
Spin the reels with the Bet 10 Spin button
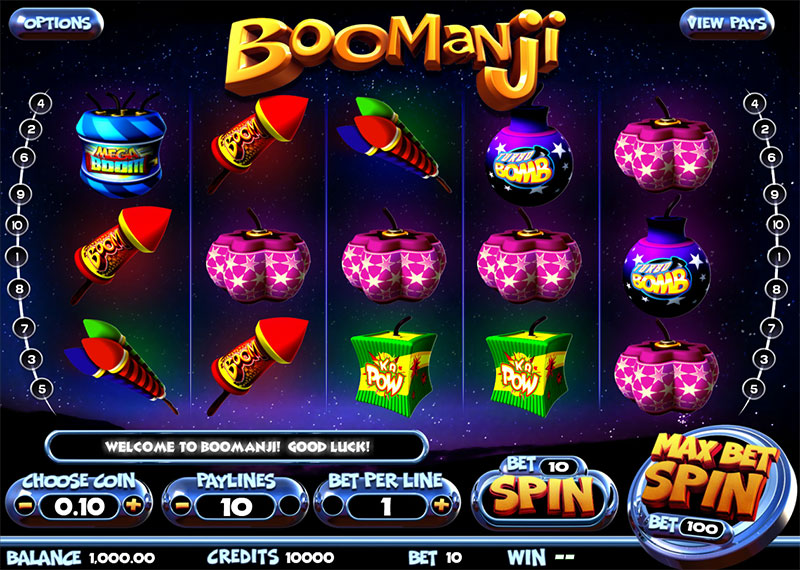tap(544, 492)
